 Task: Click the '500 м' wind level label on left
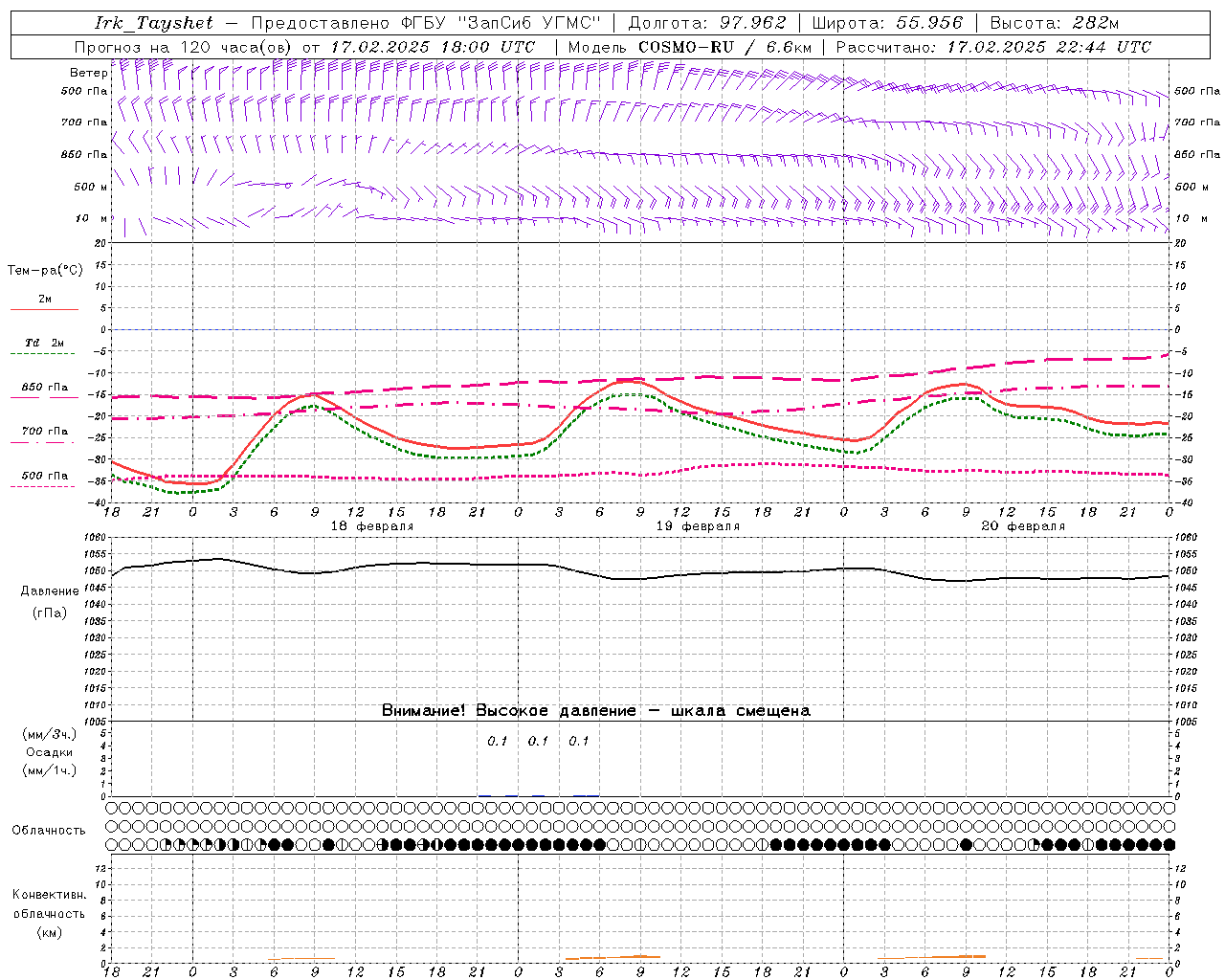pos(91,187)
